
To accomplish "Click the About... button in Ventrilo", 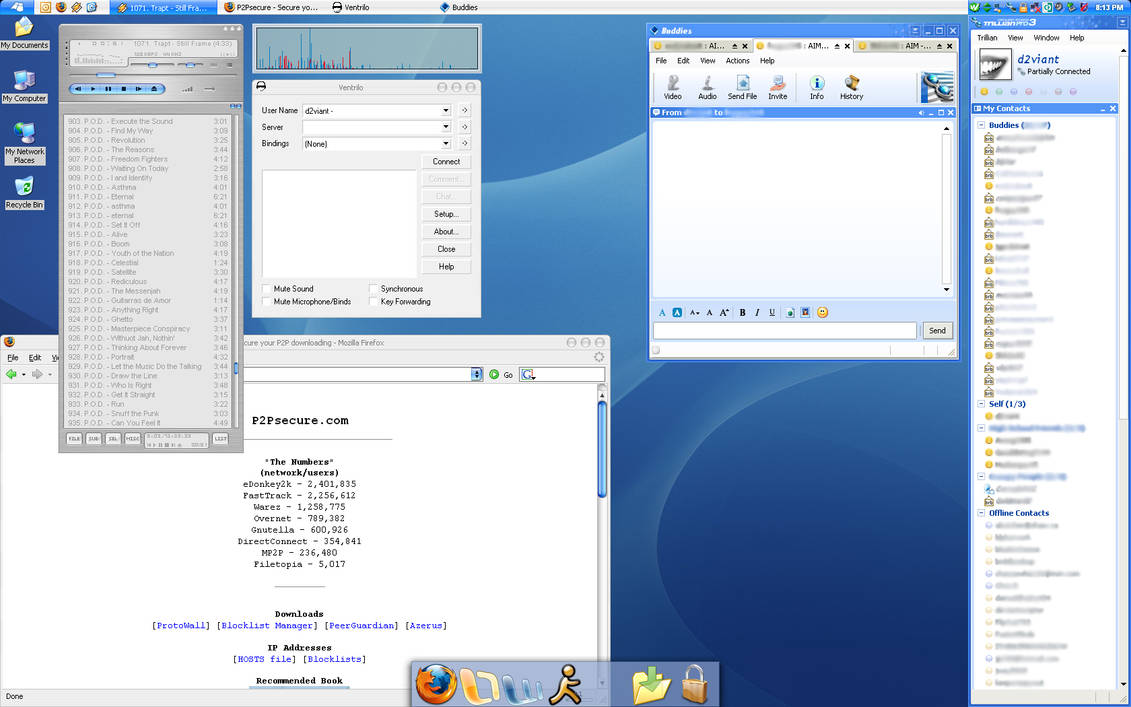I will click(x=446, y=232).
